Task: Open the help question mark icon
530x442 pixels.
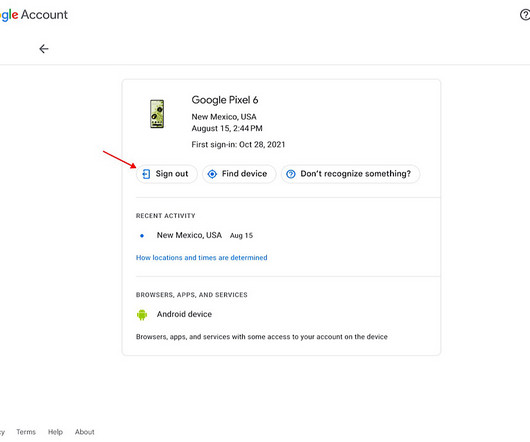Action: coord(525,15)
